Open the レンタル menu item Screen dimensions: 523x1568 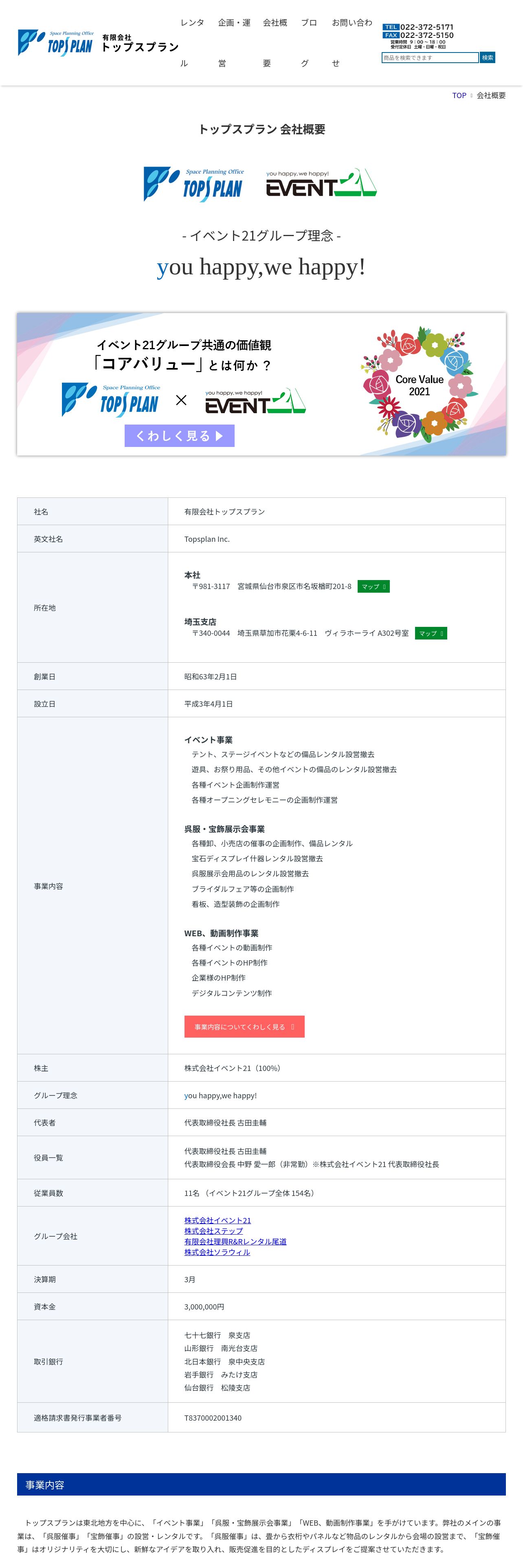pyautogui.click(x=192, y=43)
